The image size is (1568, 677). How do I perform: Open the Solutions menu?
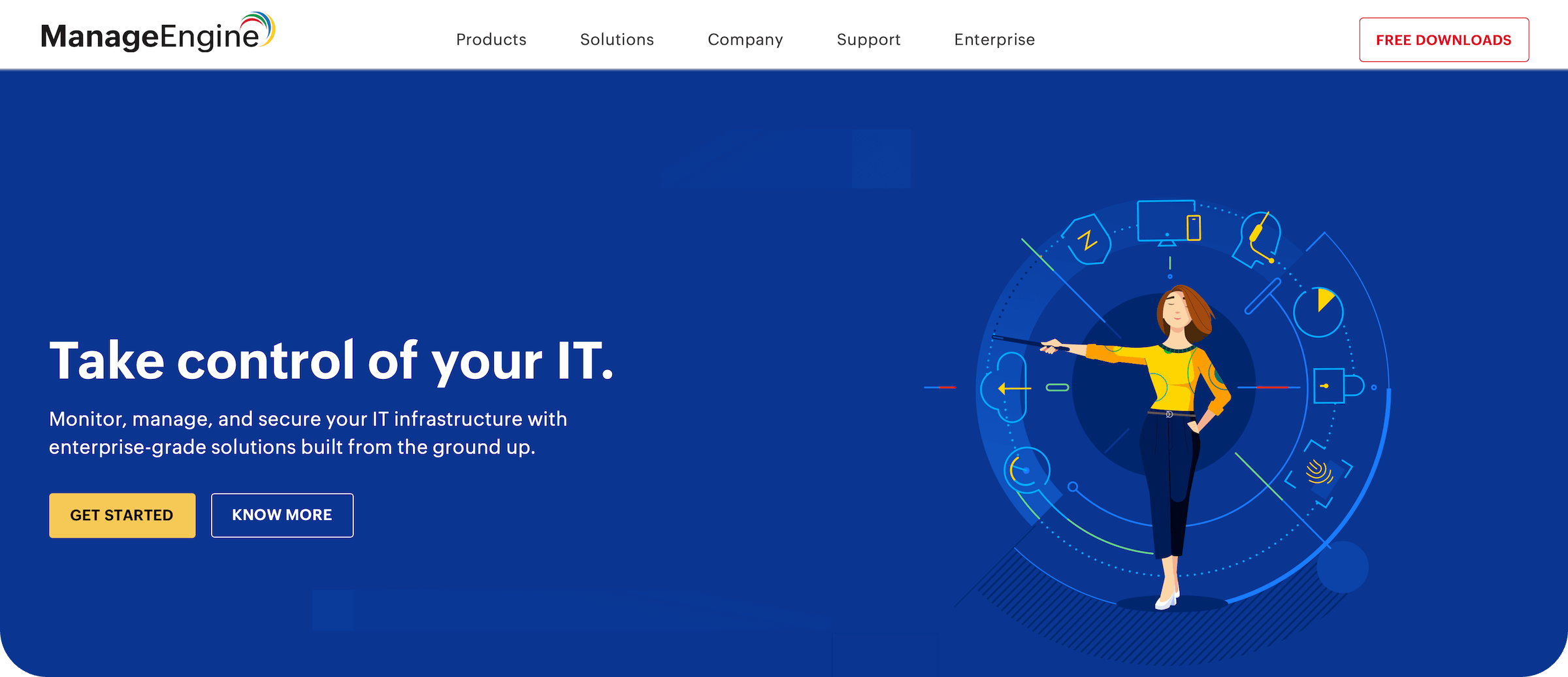click(x=617, y=39)
